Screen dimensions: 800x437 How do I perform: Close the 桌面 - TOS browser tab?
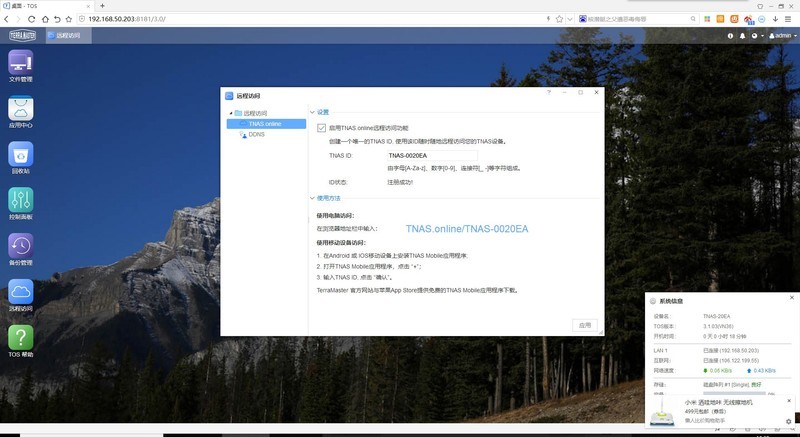pyautogui.click(x=88, y=6)
